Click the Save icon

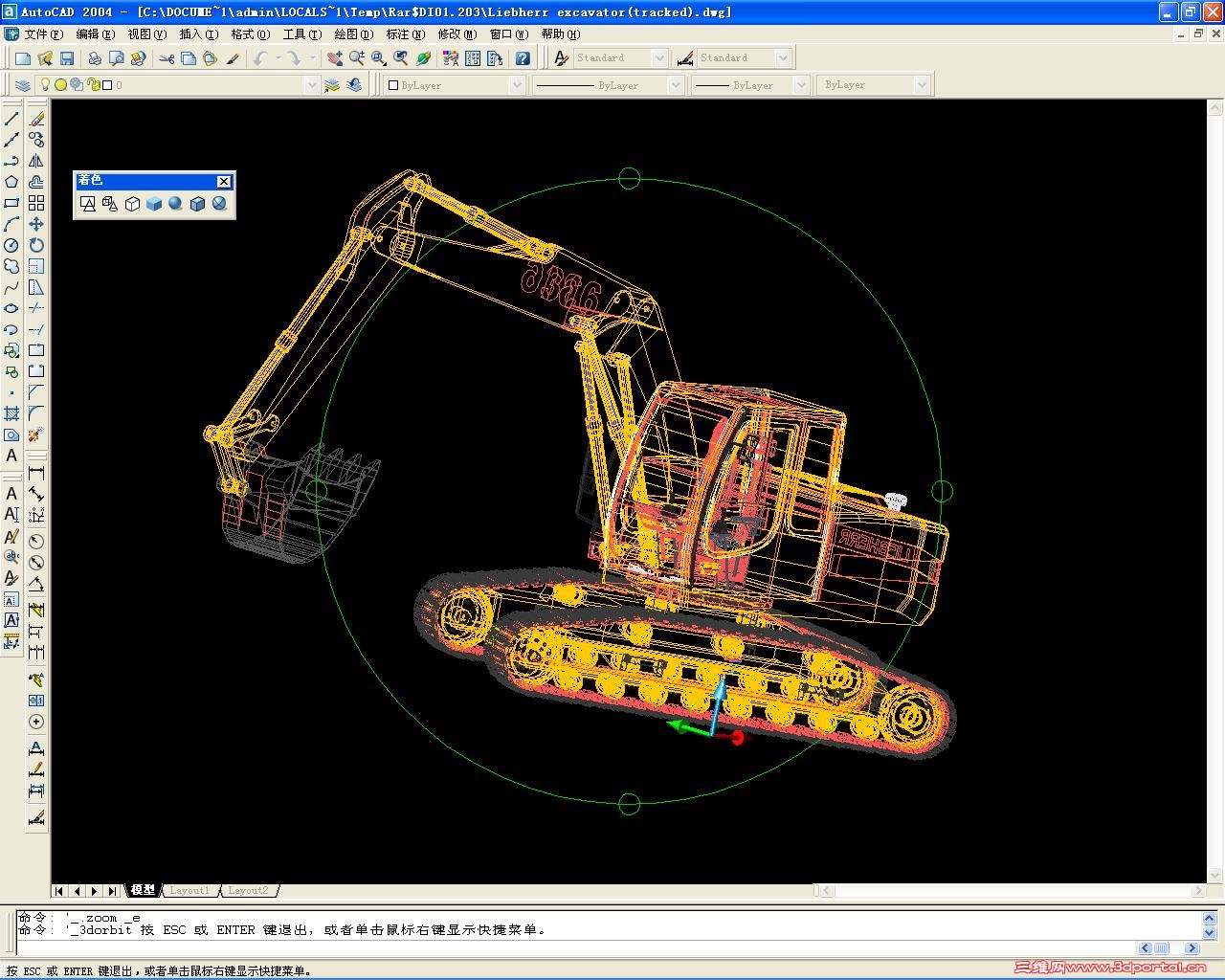pos(67,58)
